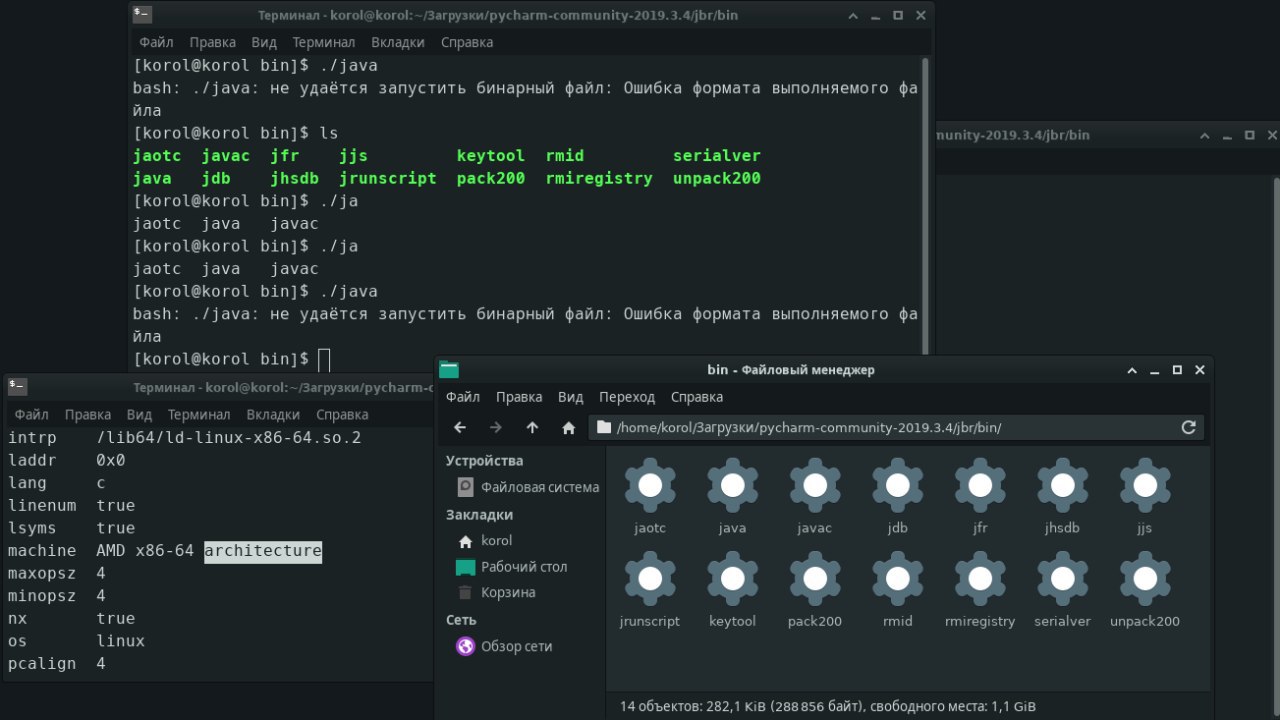Roll up the file manager window

1131,370
